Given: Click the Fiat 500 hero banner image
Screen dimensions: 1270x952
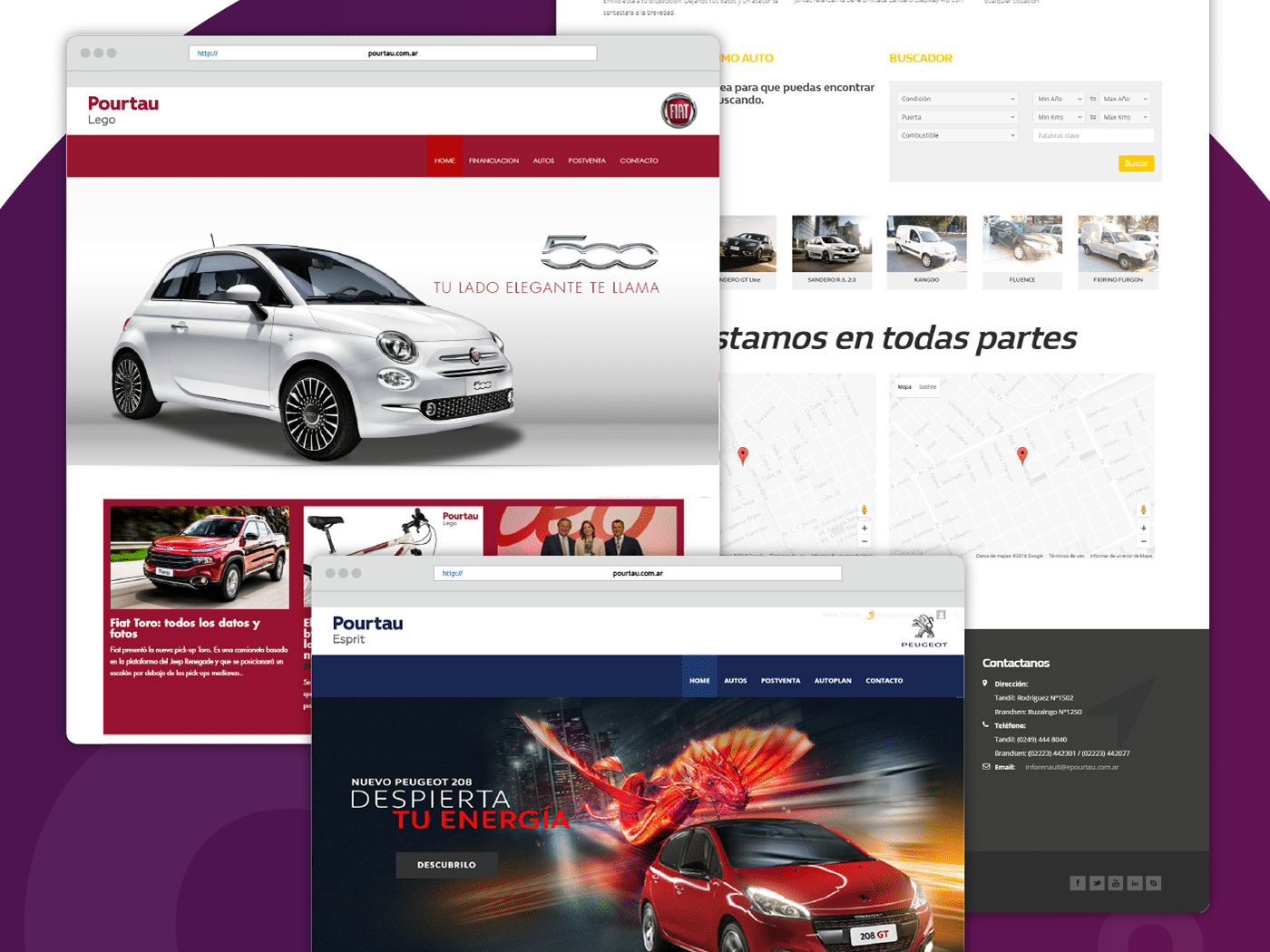Looking at the screenshot, I should coord(393,322).
